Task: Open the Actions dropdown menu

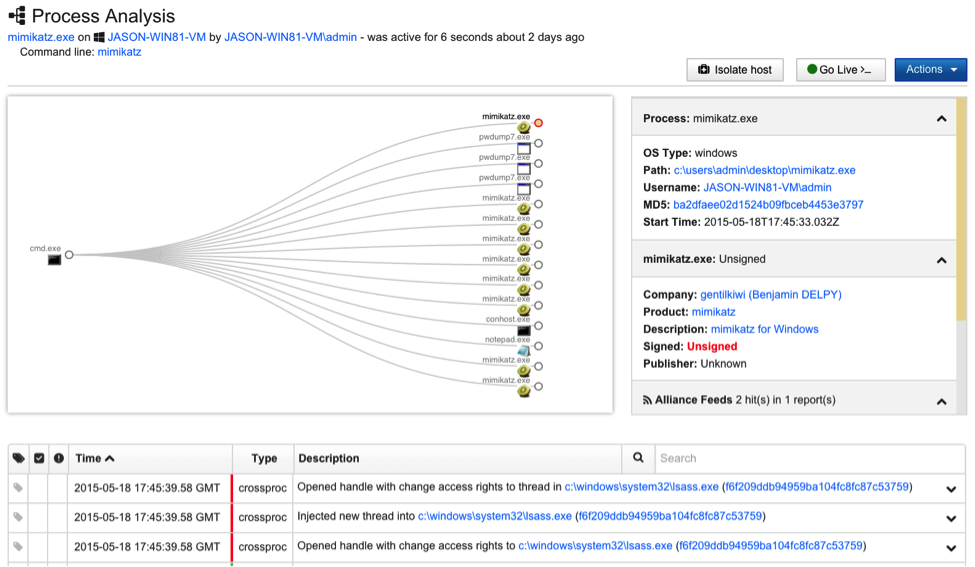Action: click(930, 70)
